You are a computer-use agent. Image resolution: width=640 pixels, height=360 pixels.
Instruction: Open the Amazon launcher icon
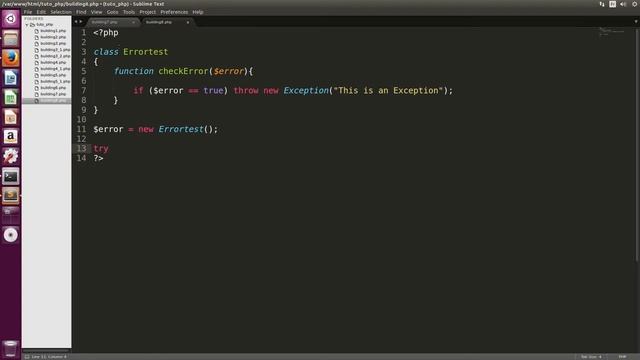click(11, 137)
